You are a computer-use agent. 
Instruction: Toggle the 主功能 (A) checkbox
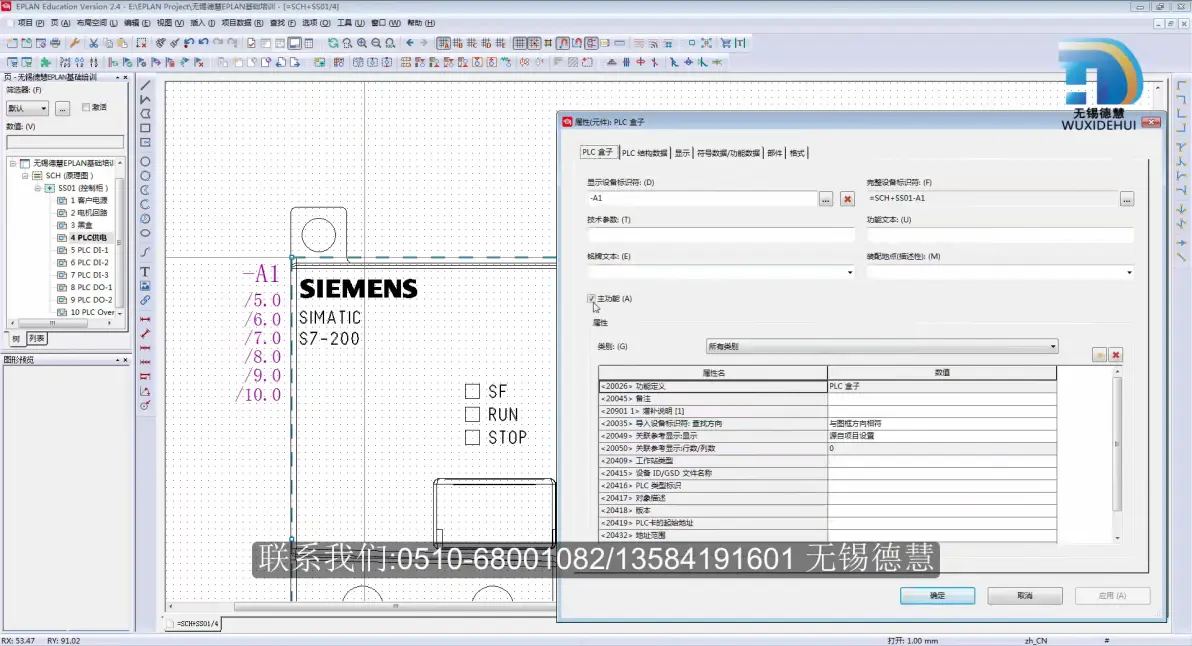tap(591, 299)
